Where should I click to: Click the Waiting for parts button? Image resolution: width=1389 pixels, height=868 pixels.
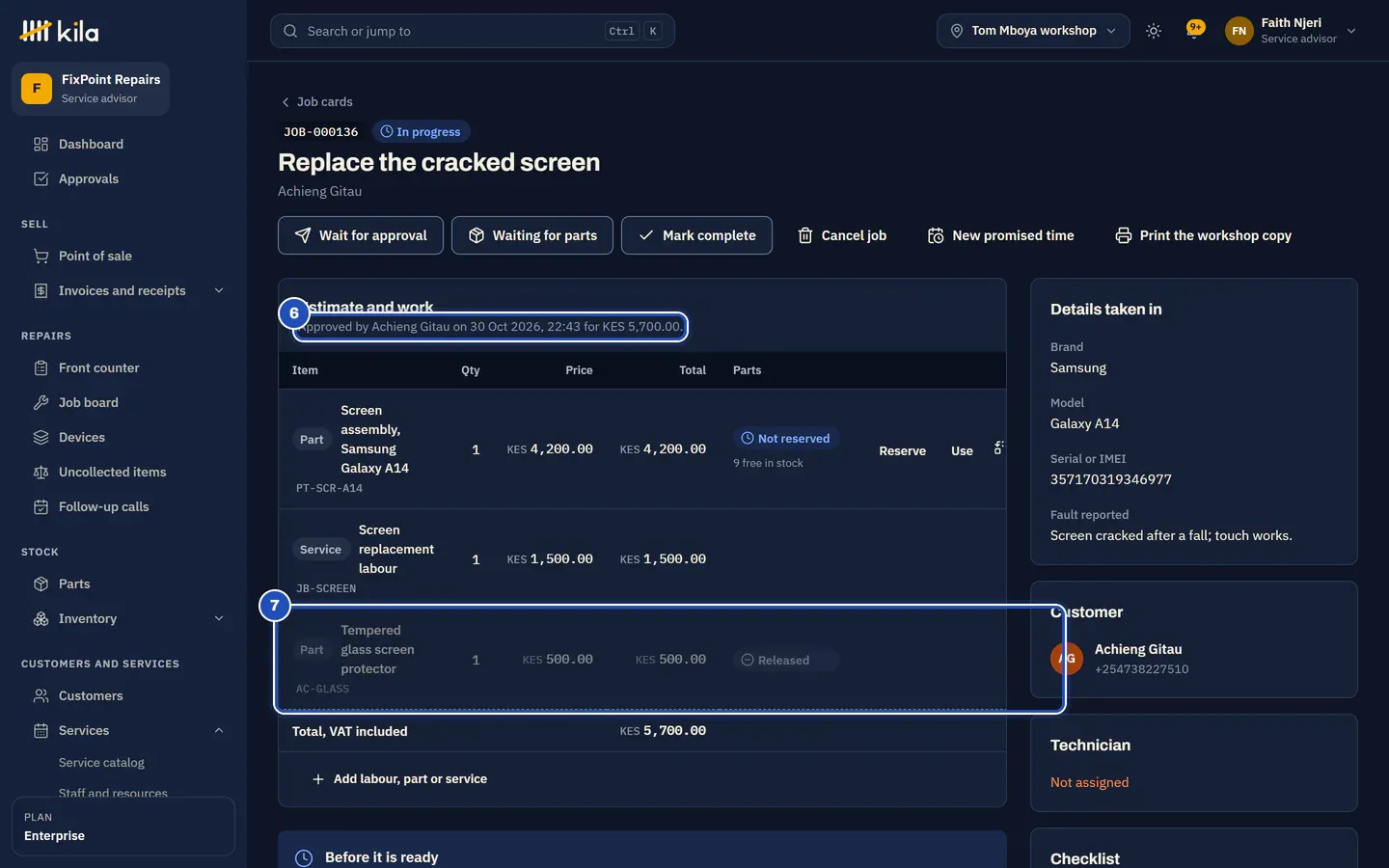pyautogui.click(x=532, y=235)
